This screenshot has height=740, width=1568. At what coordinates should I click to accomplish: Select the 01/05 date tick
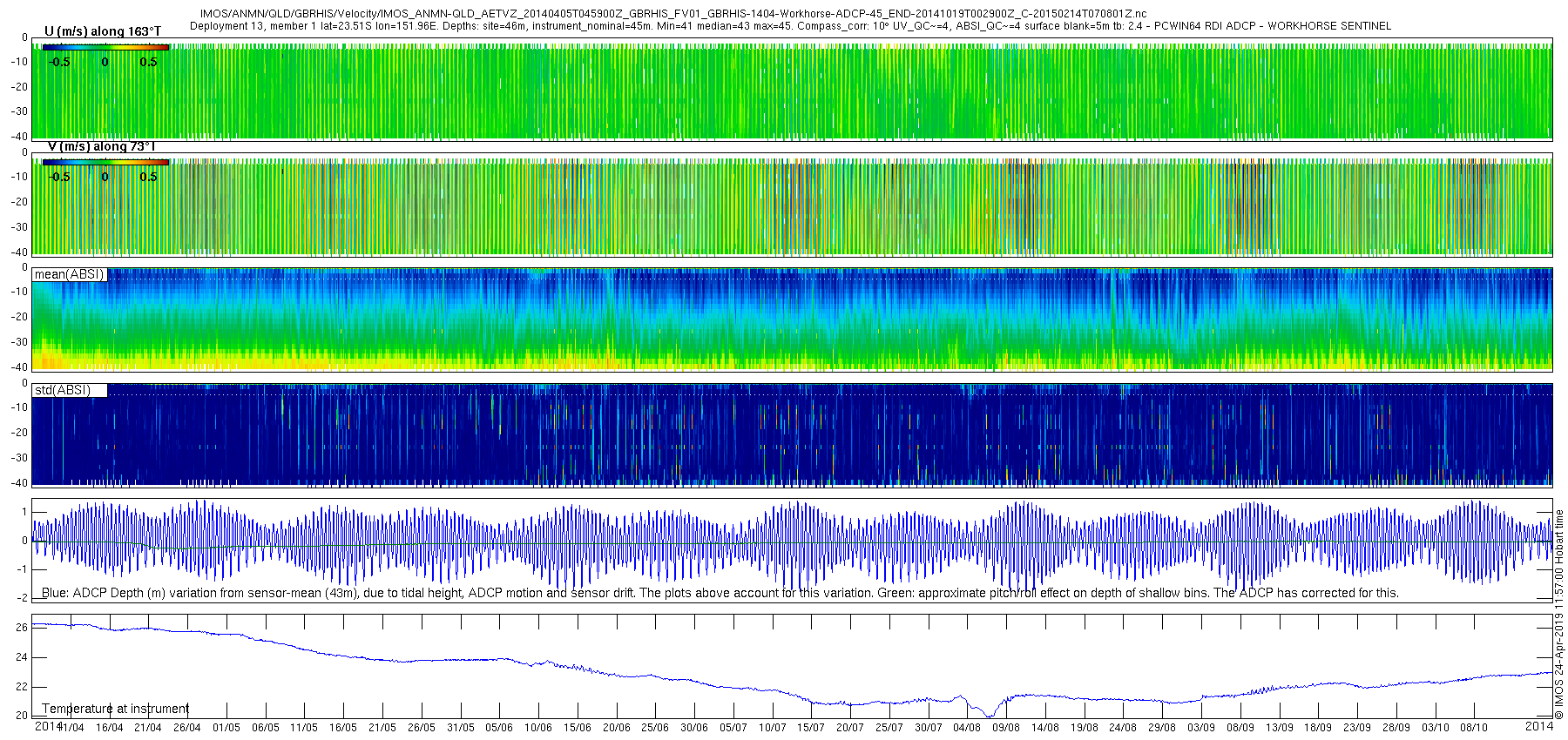(226, 727)
